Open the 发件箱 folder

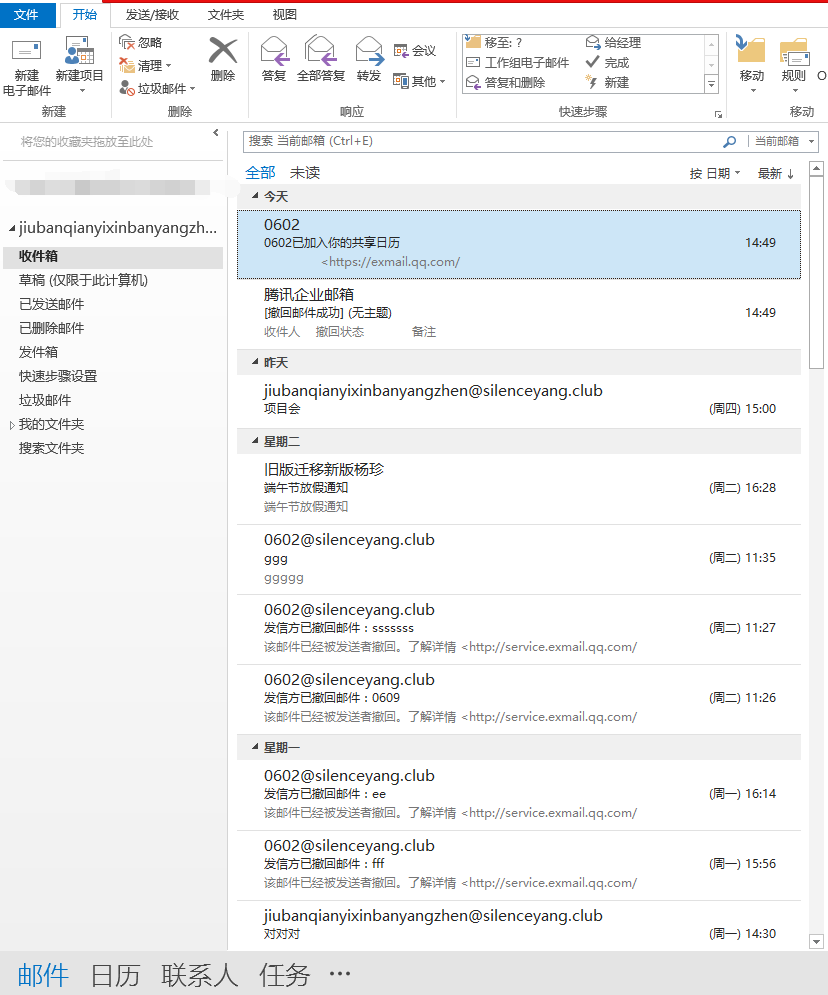click(x=38, y=352)
